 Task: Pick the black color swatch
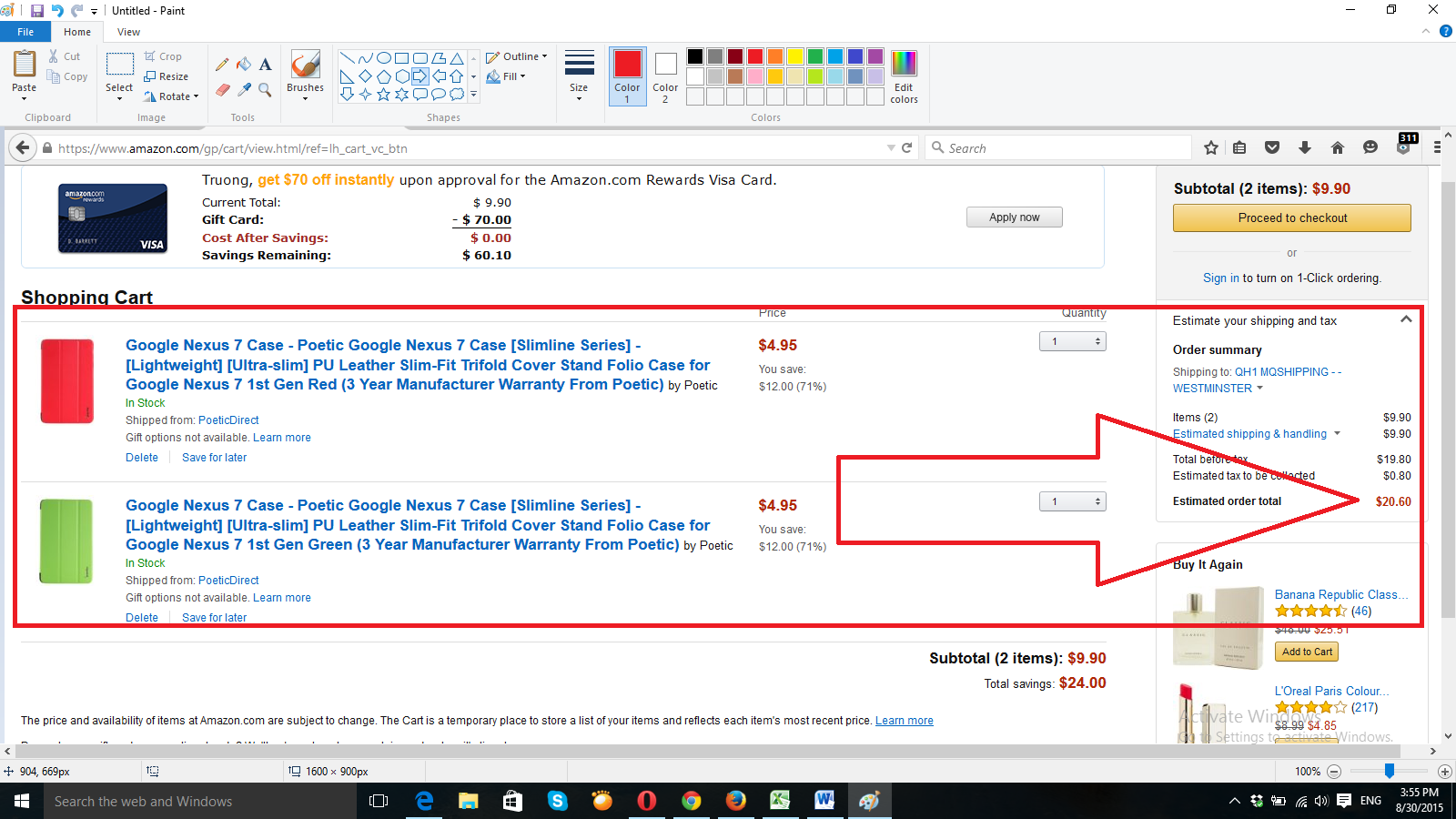pos(695,56)
